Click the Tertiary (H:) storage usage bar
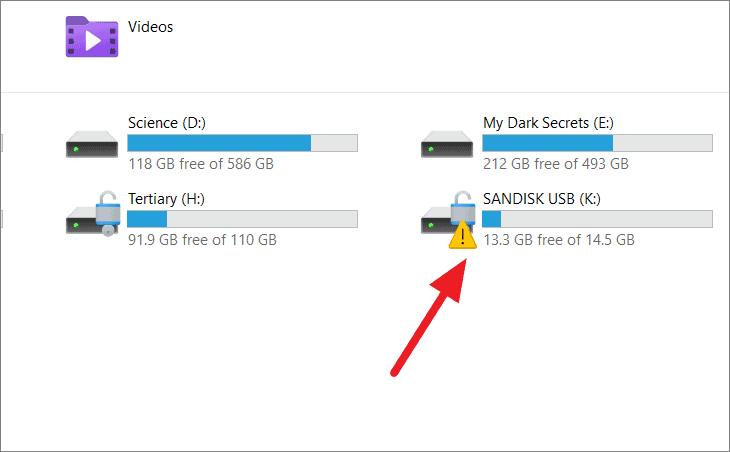This screenshot has height=452, width=730. point(243,219)
